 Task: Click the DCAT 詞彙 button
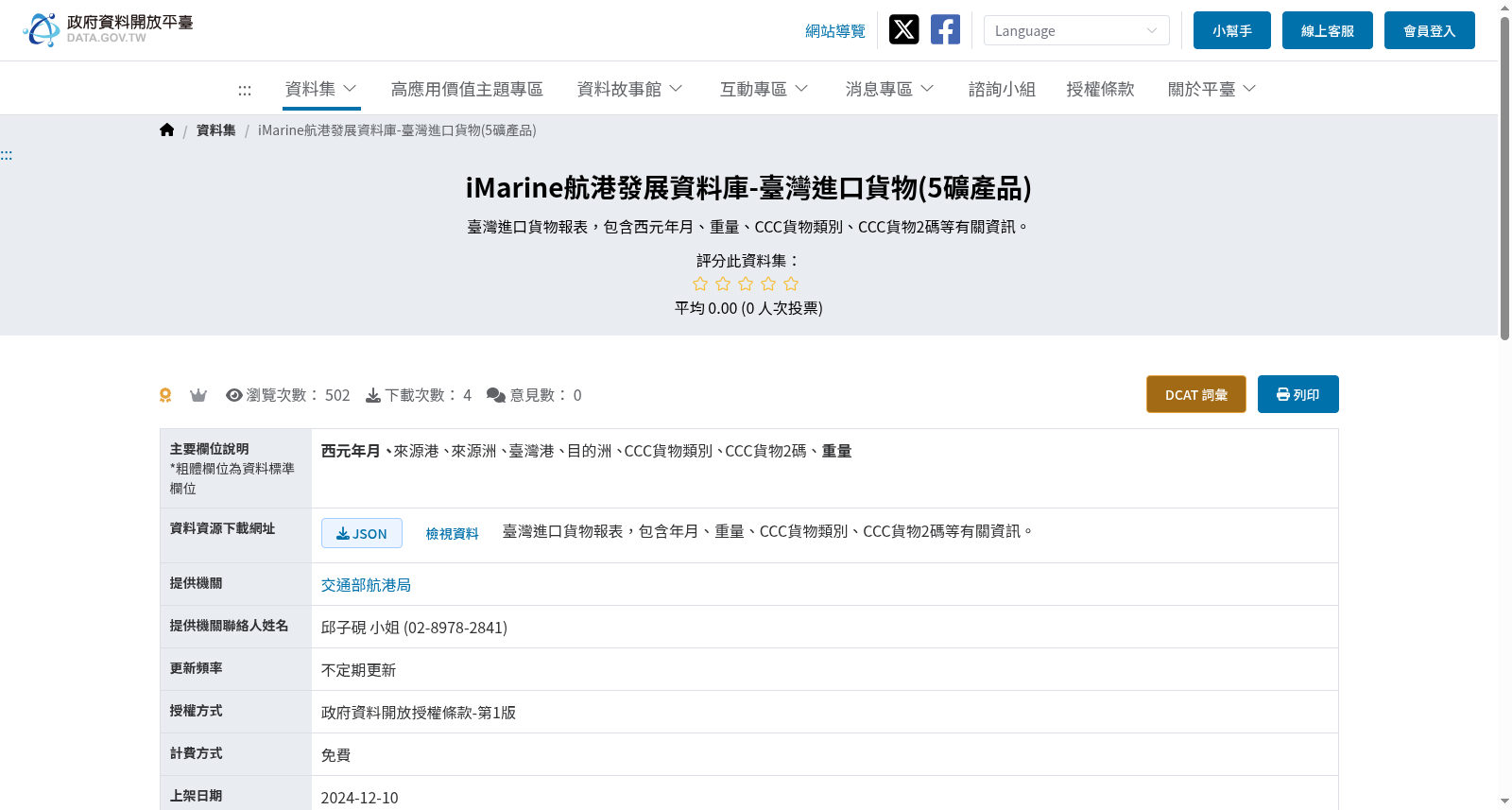point(1196,394)
